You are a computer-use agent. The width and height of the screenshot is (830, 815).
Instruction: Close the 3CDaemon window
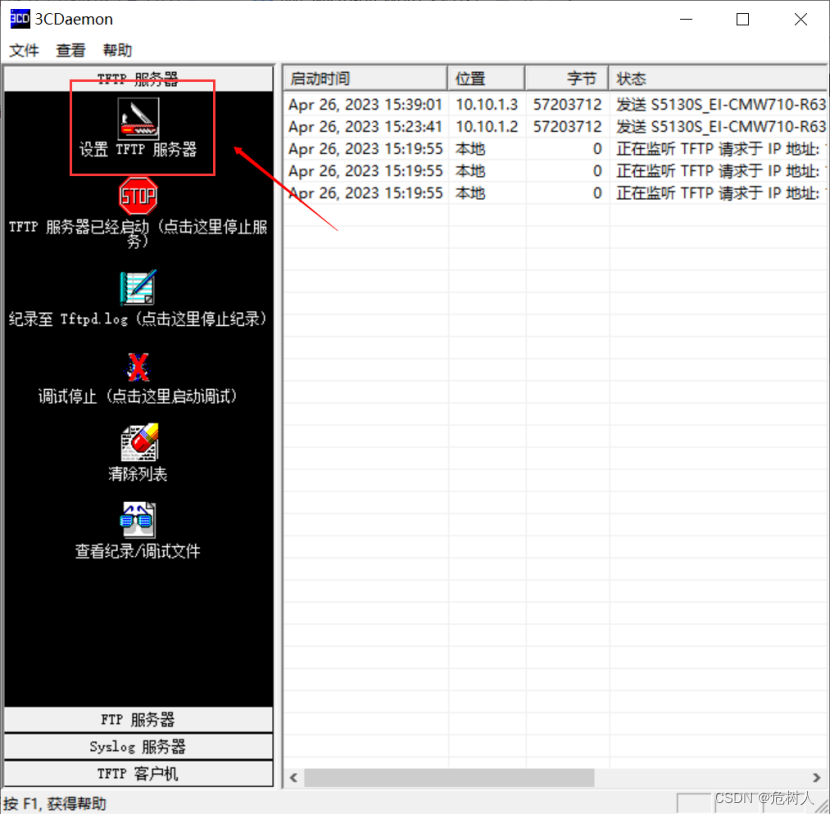pyautogui.click(x=801, y=20)
